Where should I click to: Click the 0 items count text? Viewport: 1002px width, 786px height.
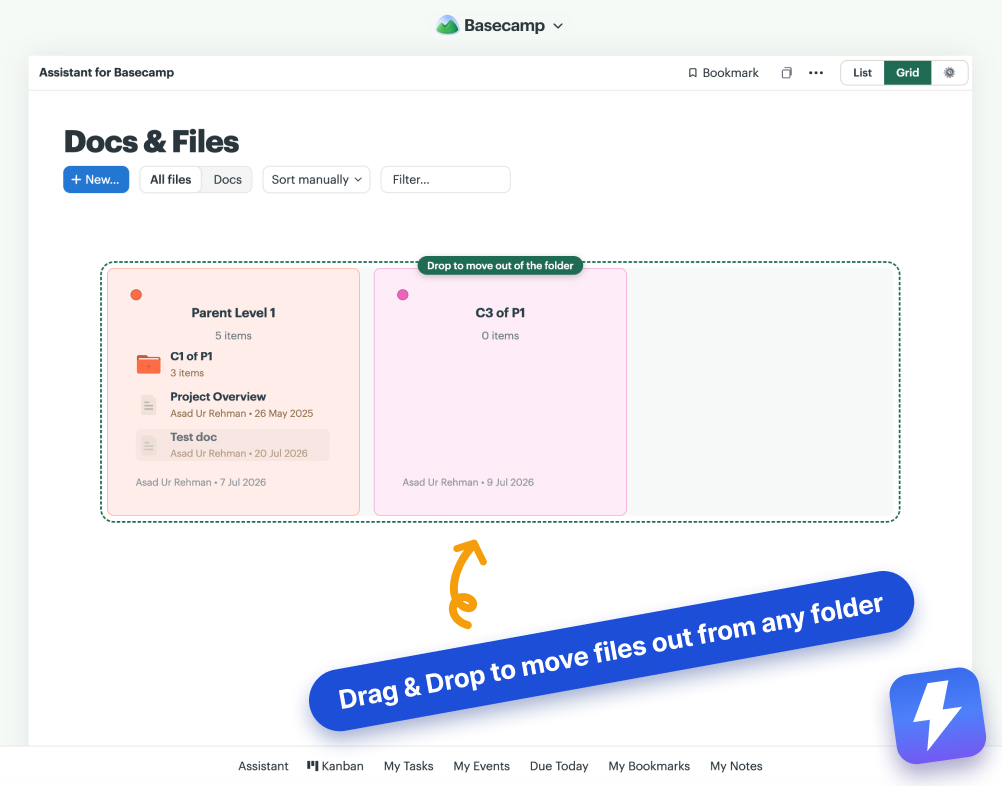500,335
